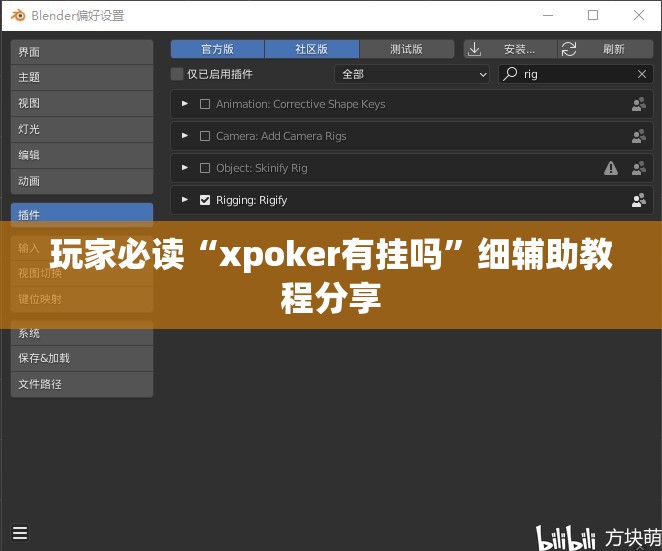Click community icon on Rigify row
This screenshot has height=551, width=662.
click(x=639, y=200)
